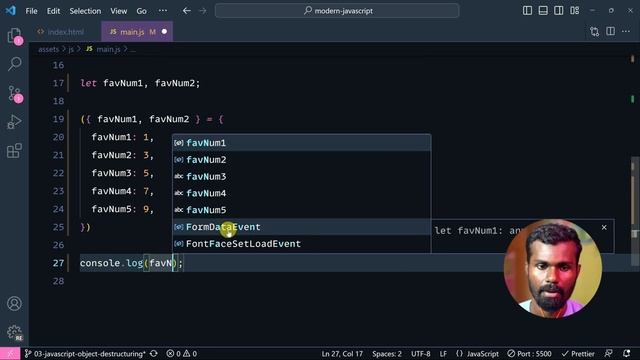
Task: Open the Edit menu
Action: (53, 11)
